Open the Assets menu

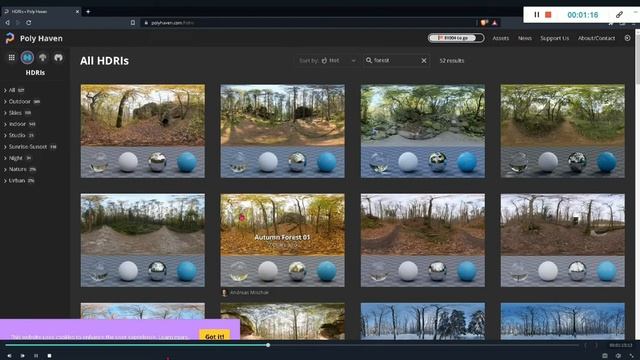[500, 38]
